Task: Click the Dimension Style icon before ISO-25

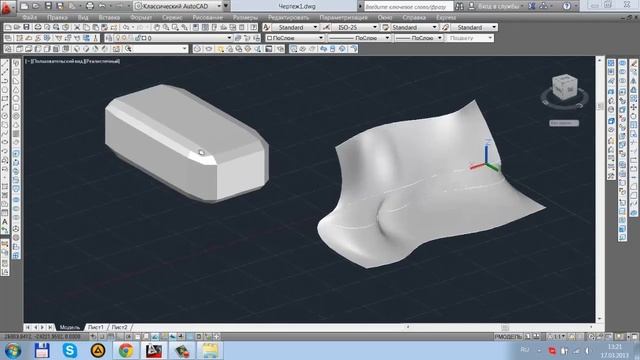Action: pyautogui.click(x=326, y=27)
